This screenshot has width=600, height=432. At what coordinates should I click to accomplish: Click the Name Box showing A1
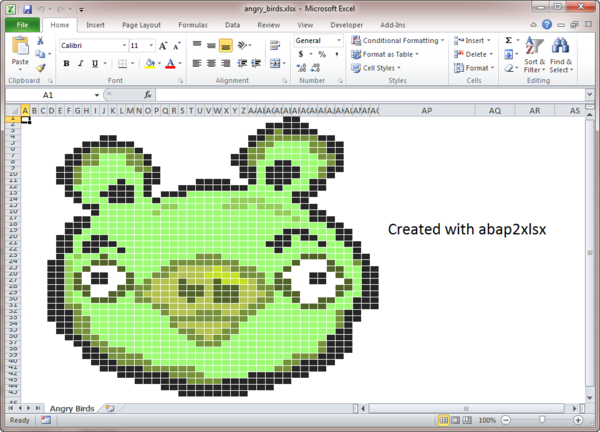tap(49, 95)
